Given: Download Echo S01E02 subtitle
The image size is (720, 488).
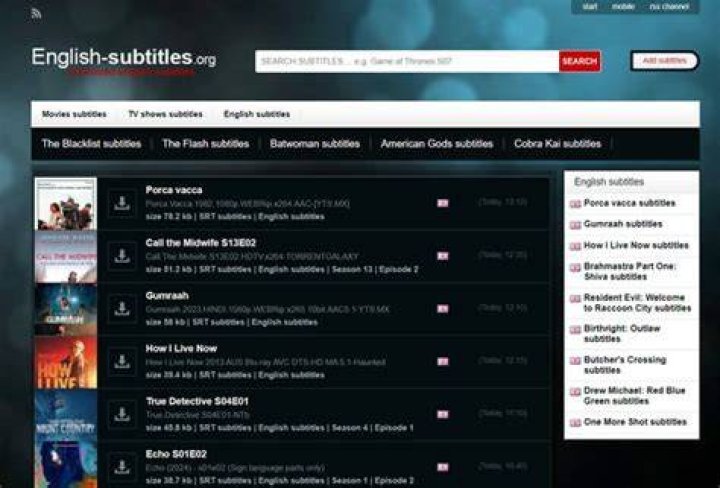Looking at the screenshot, I should point(122,467).
